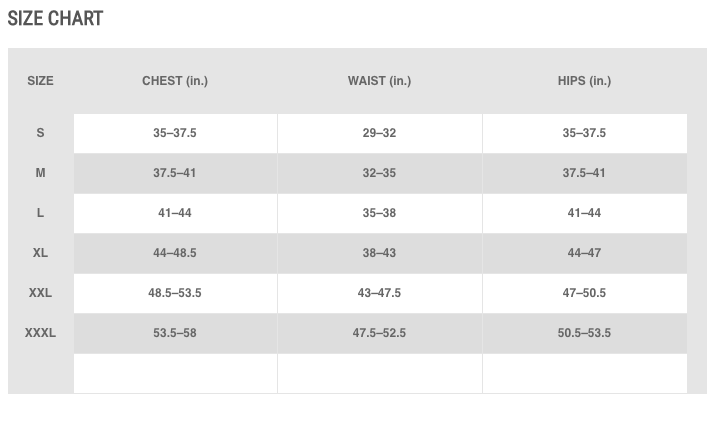Select the 53.5–58 chest value for XXXL

pyautogui.click(x=175, y=333)
